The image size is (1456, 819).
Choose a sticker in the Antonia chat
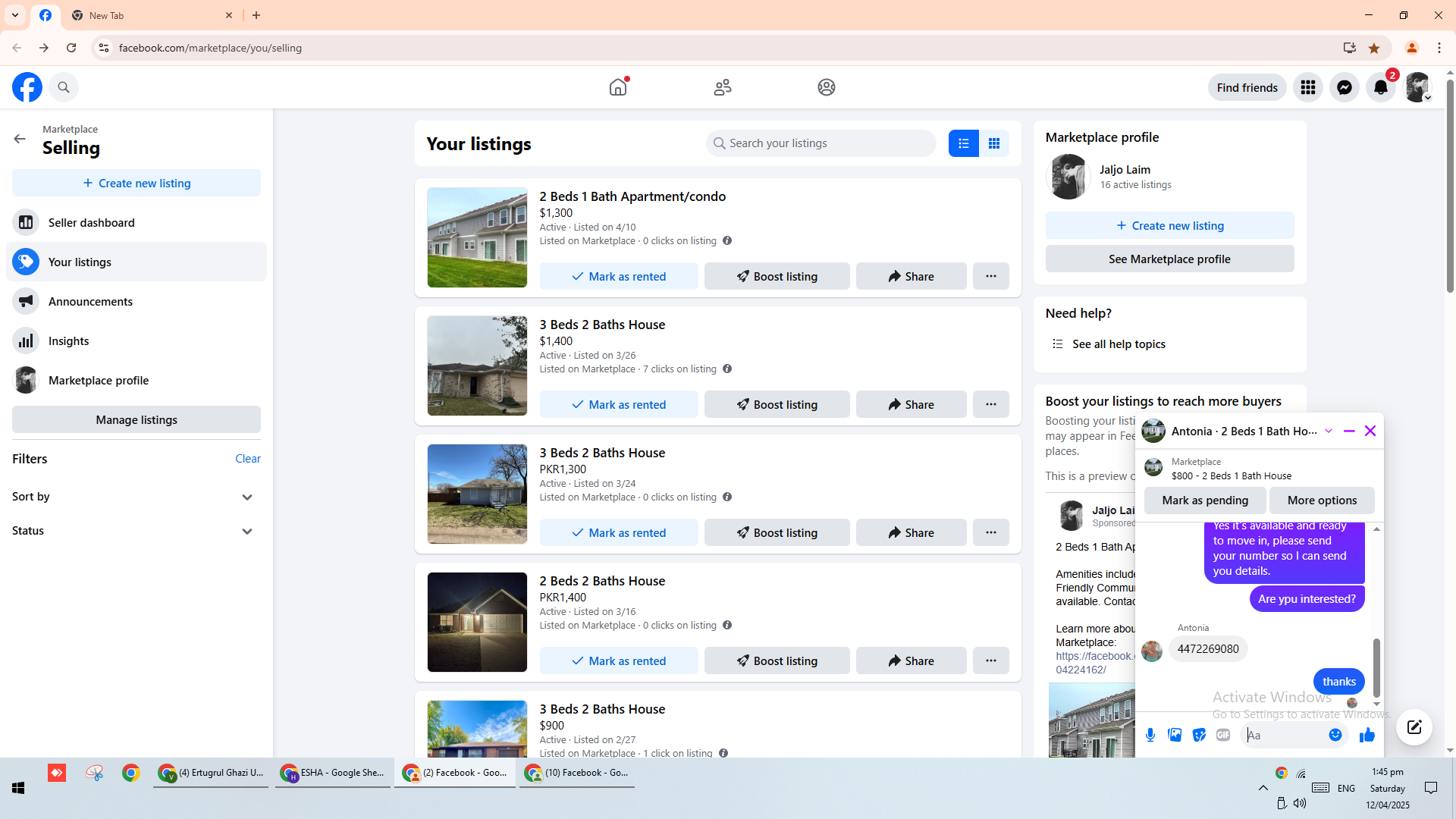[1199, 735]
